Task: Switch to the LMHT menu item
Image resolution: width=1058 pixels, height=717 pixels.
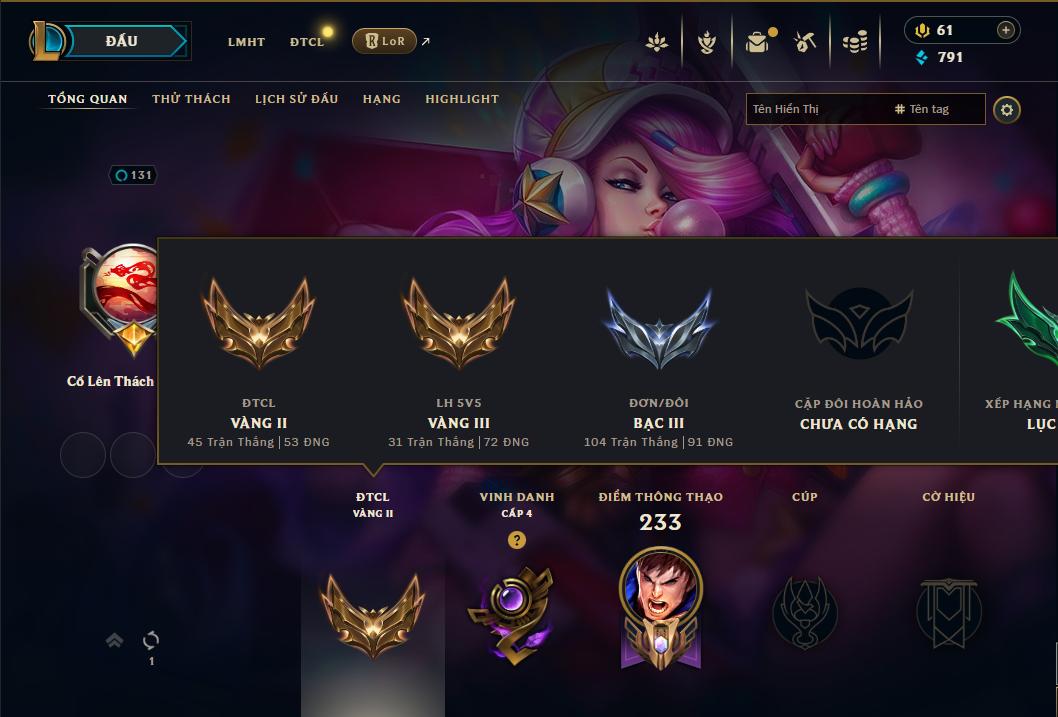Action: [246, 42]
